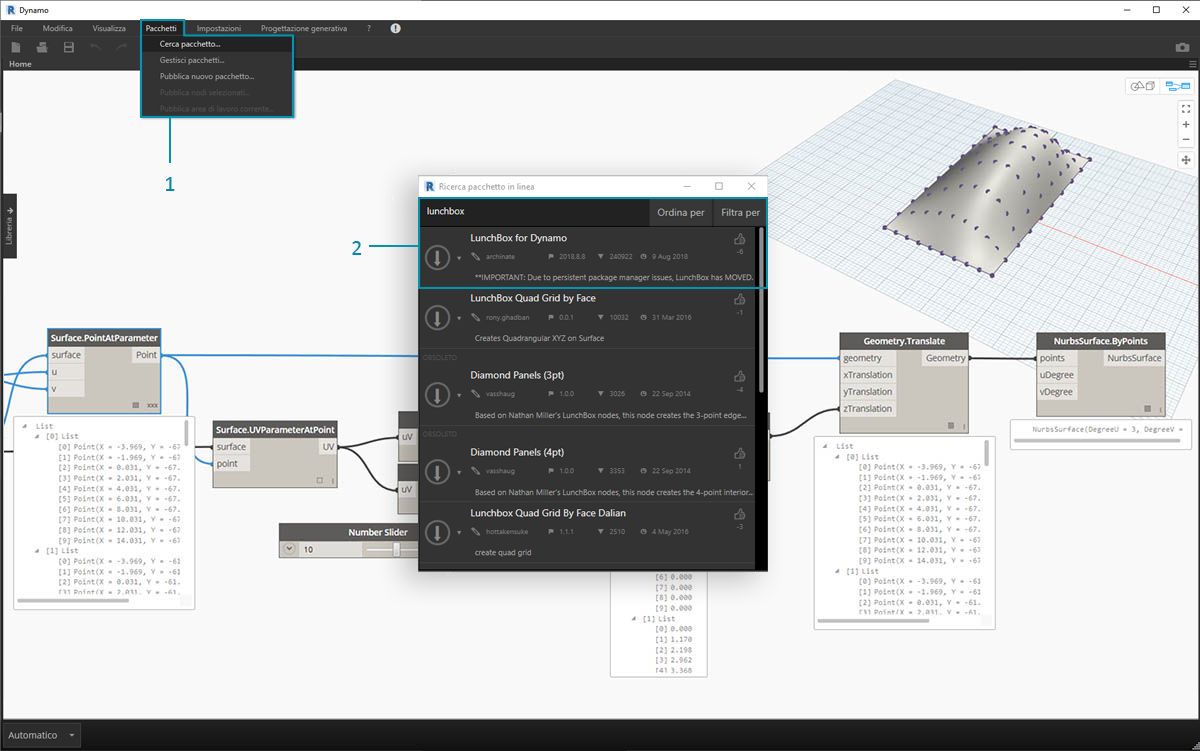Open the ? help menu

pyautogui.click(x=369, y=28)
